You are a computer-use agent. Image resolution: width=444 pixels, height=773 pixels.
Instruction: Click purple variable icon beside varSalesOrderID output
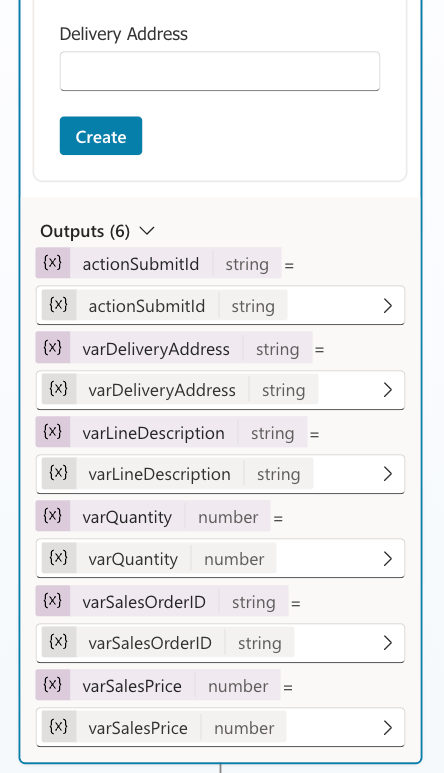pos(53,601)
